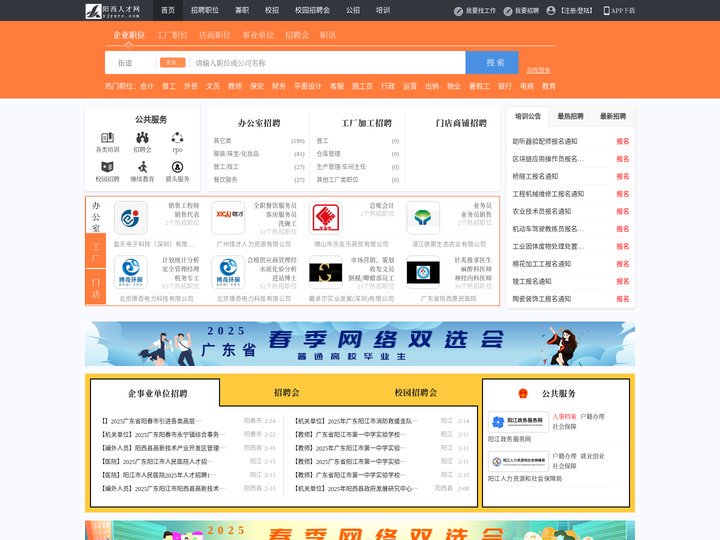Click the job or company search field
Viewport: 720px width, 540px height.
[x=328, y=63]
